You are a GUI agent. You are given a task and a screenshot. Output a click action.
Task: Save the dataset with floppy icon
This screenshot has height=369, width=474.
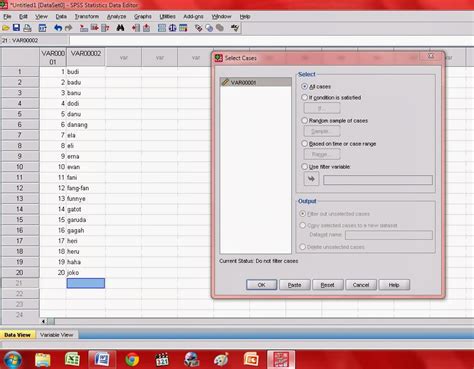[x=16, y=28]
